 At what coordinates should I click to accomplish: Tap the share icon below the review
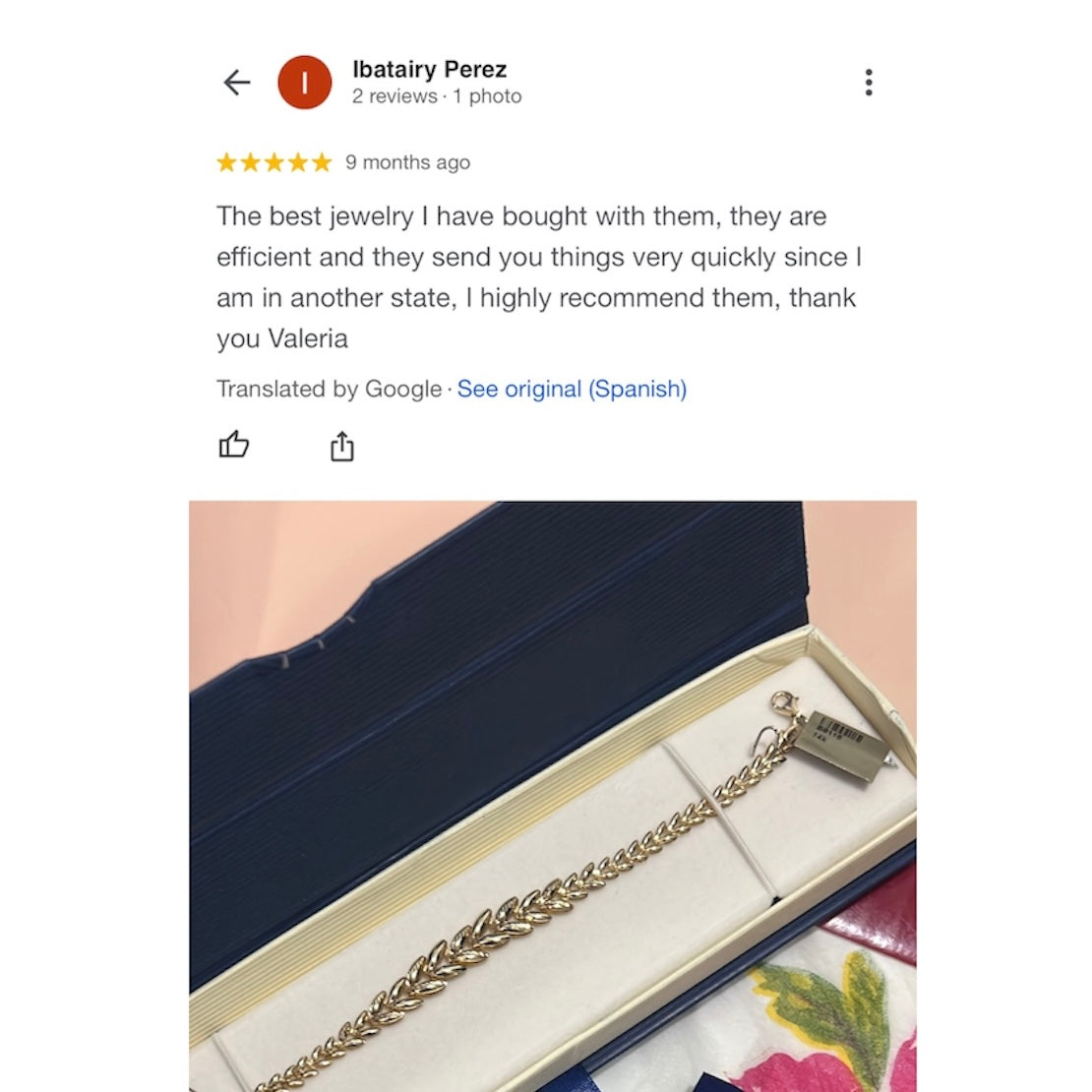tap(342, 446)
